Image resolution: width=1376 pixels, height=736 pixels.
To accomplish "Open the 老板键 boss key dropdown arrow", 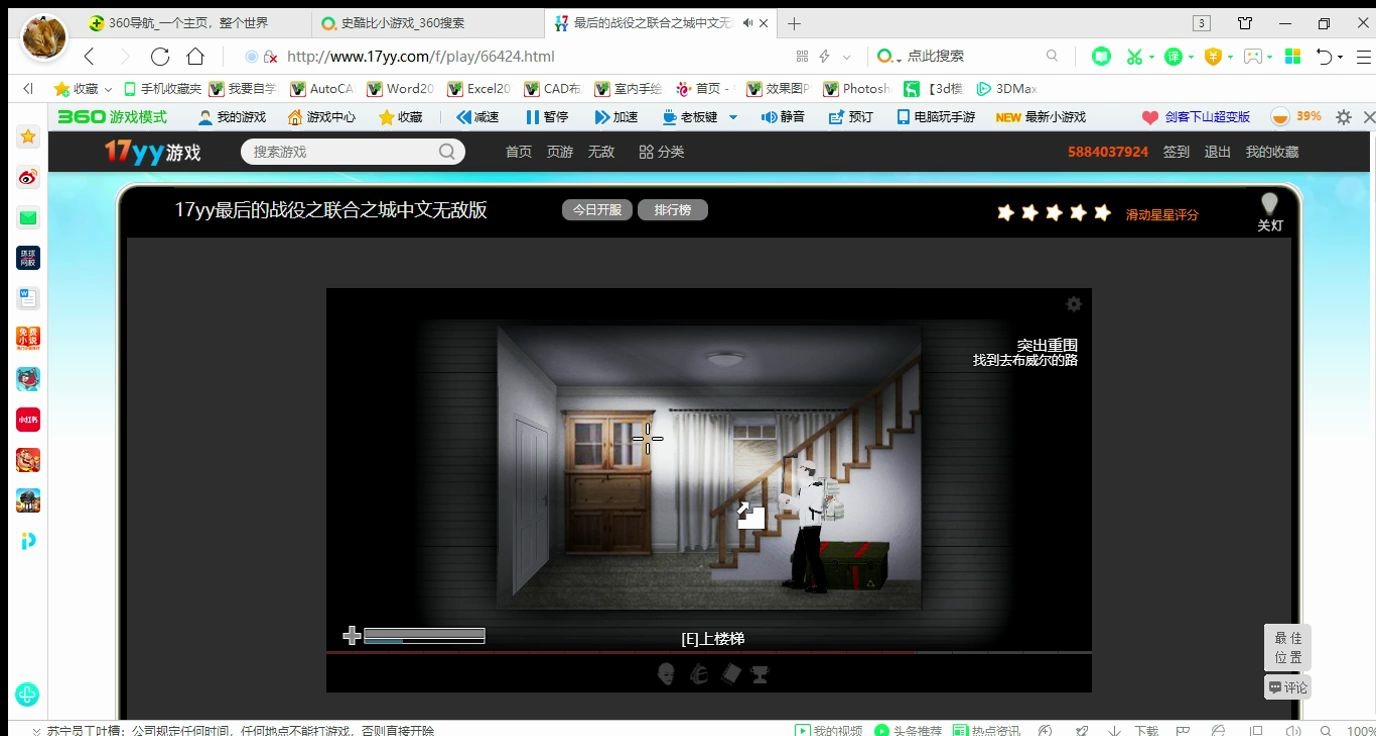I will pos(733,117).
